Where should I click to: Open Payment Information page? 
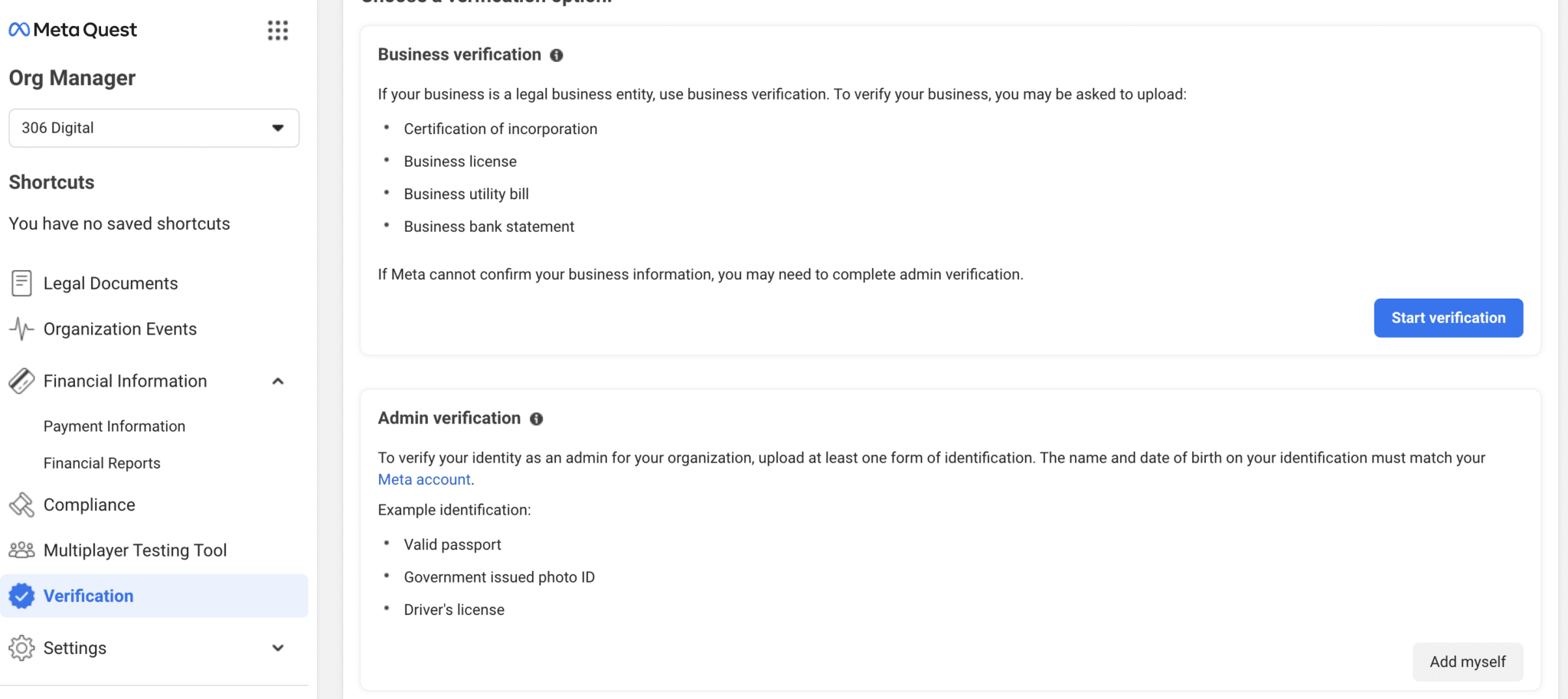tap(114, 426)
